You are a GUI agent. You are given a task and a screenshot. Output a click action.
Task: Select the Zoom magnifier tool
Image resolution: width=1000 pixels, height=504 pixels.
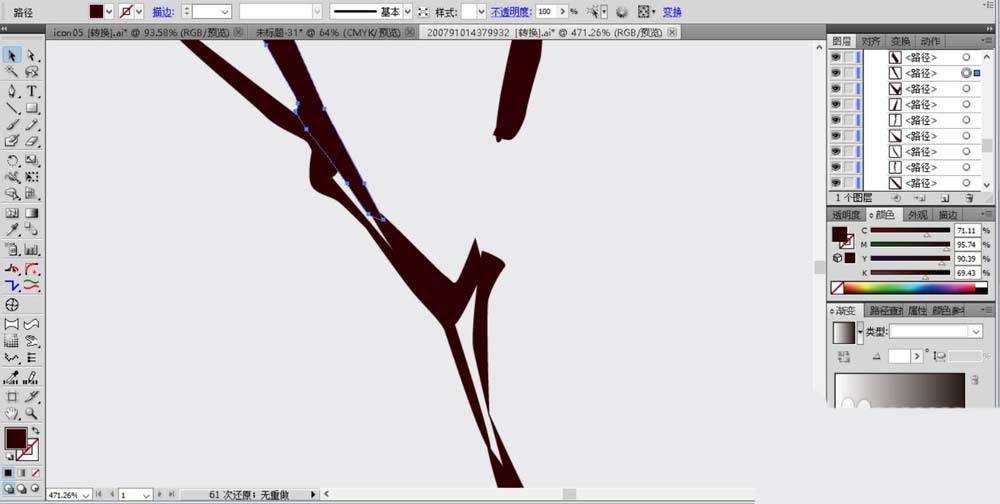[x=32, y=413]
